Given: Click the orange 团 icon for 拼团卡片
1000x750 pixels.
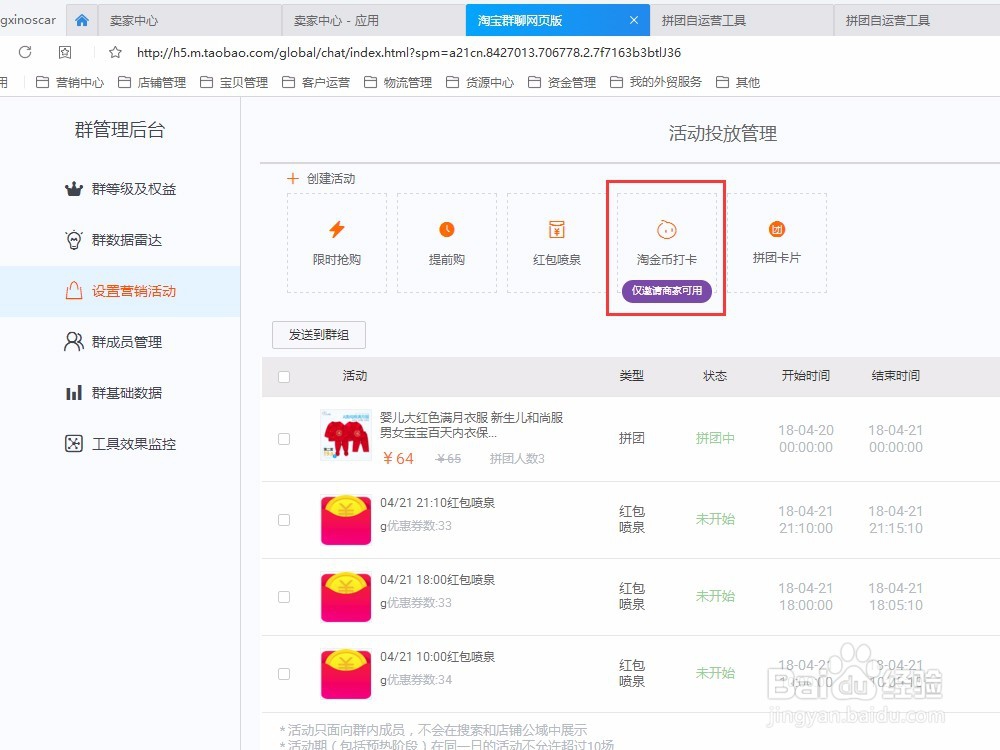Looking at the screenshot, I should pyautogui.click(x=777, y=229).
